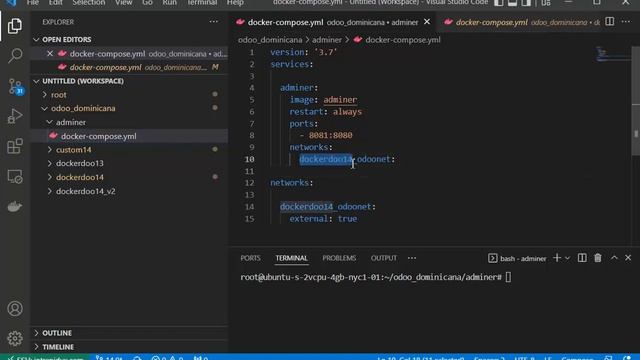Image resolution: width=640 pixels, height=360 pixels.
Task: Open Explorer panel more actions menu
Action: pyautogui.click(x=213, y=22)
